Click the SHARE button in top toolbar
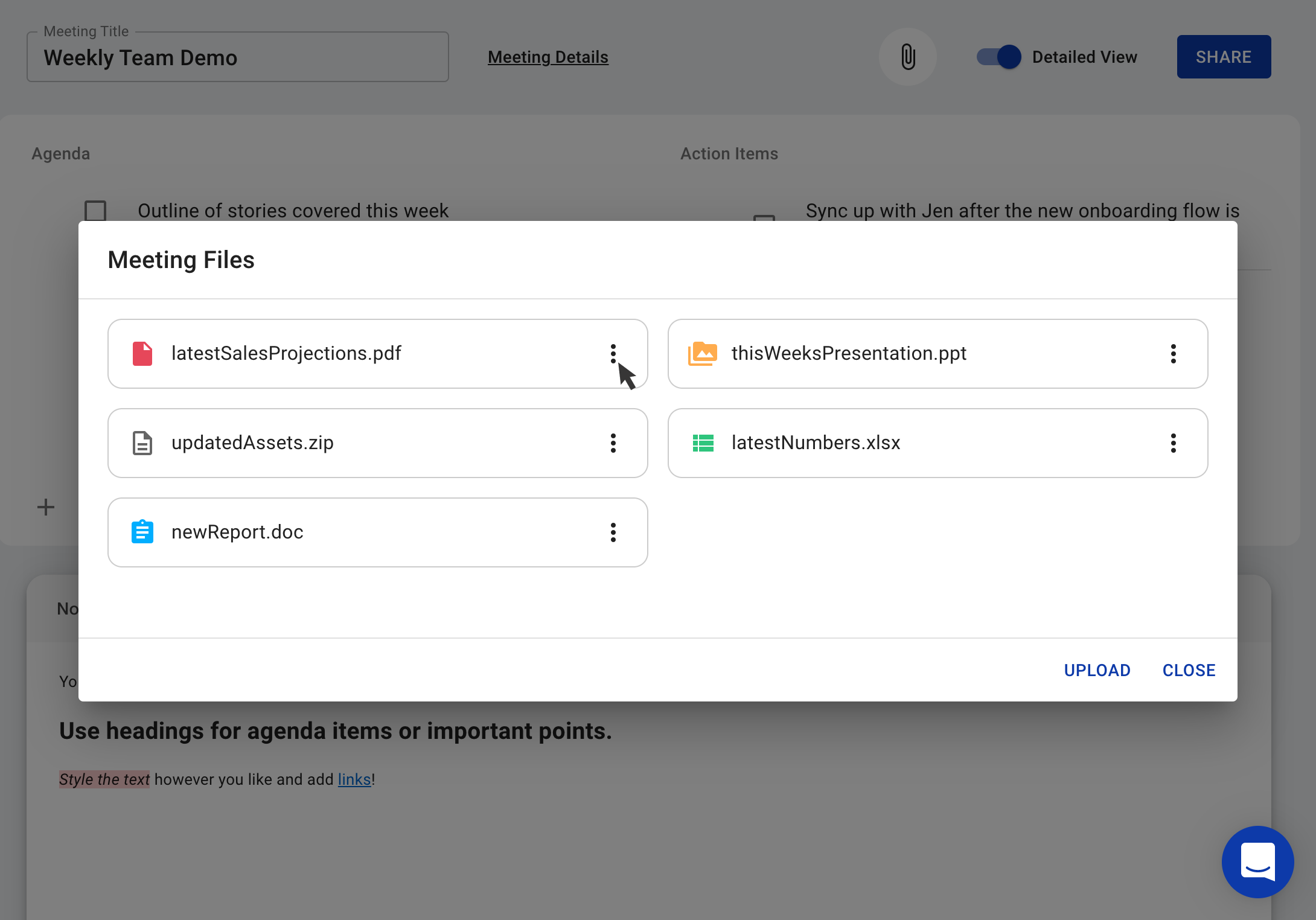The height and width of the screenshot is (920, 1316). coord(1224,57)
